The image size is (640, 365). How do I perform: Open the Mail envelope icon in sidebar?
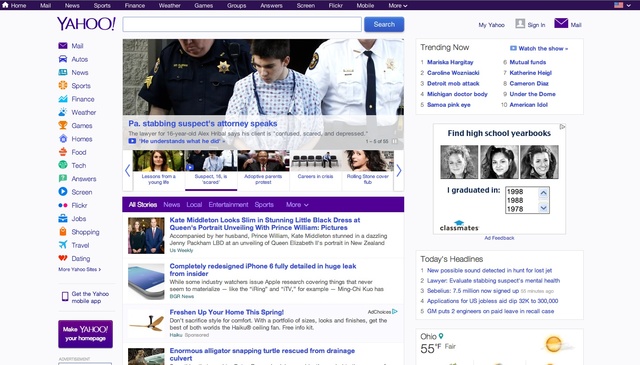click(63, 46)
